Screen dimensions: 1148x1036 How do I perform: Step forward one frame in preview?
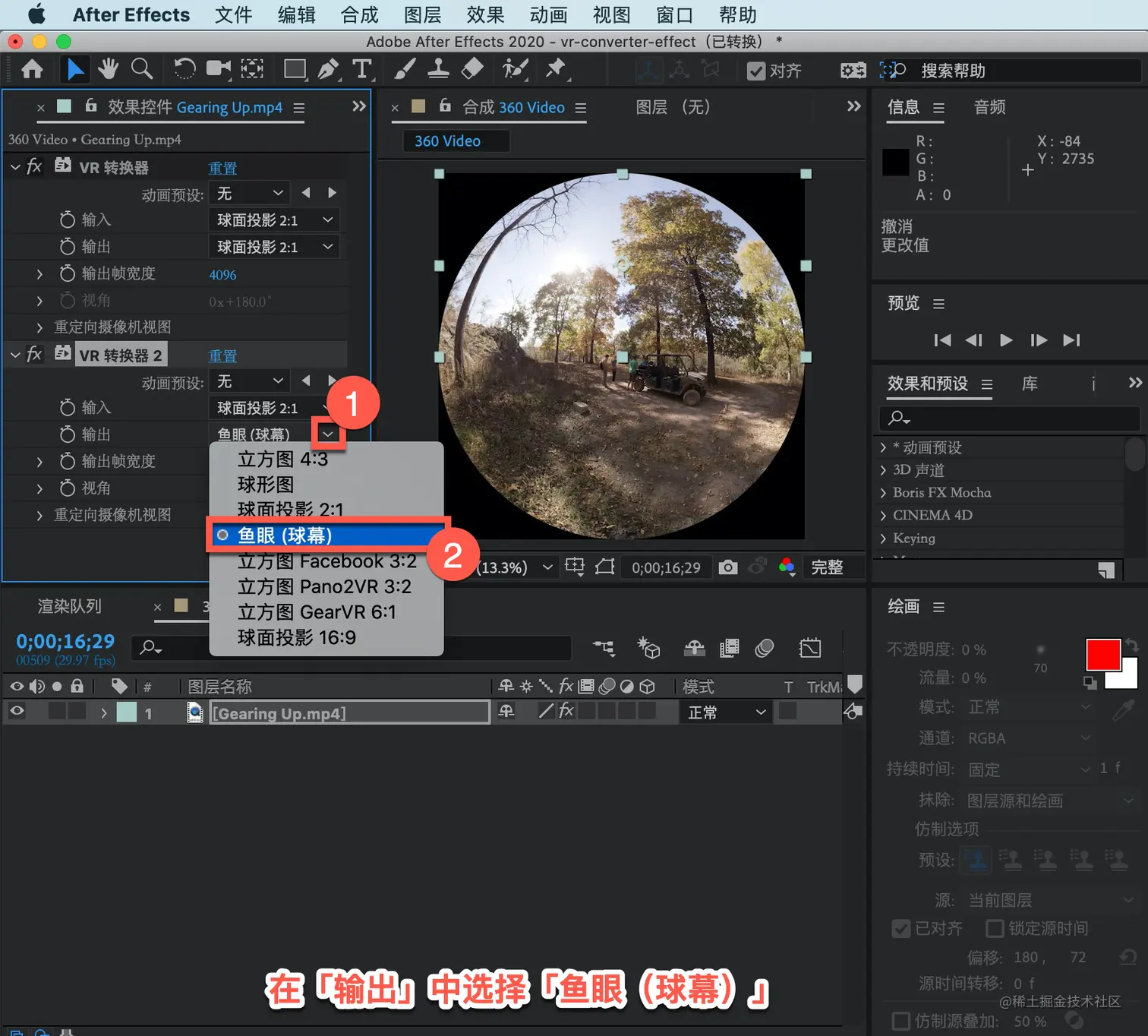[x=1039, y=340]
